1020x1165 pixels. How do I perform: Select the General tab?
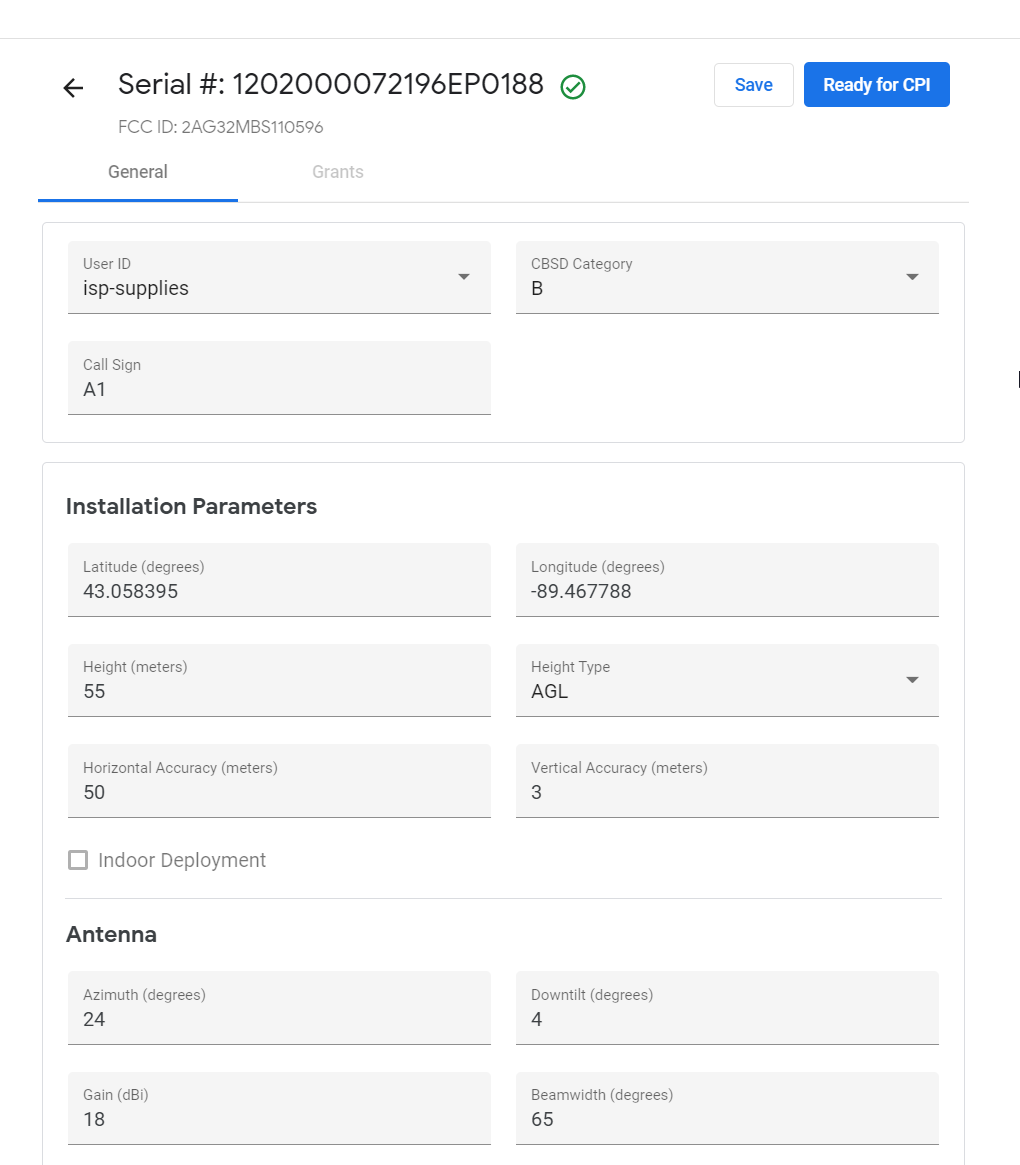click(138, 172)
